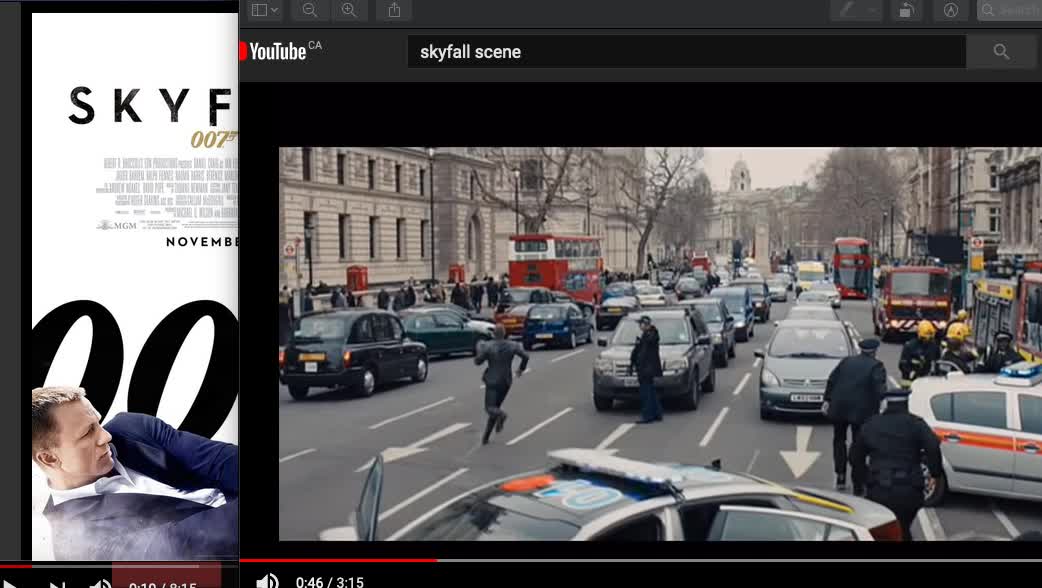Focus the Preview toolbar search field
Viewport: 1042px width, 588px height.
(x=1009, y=10)
